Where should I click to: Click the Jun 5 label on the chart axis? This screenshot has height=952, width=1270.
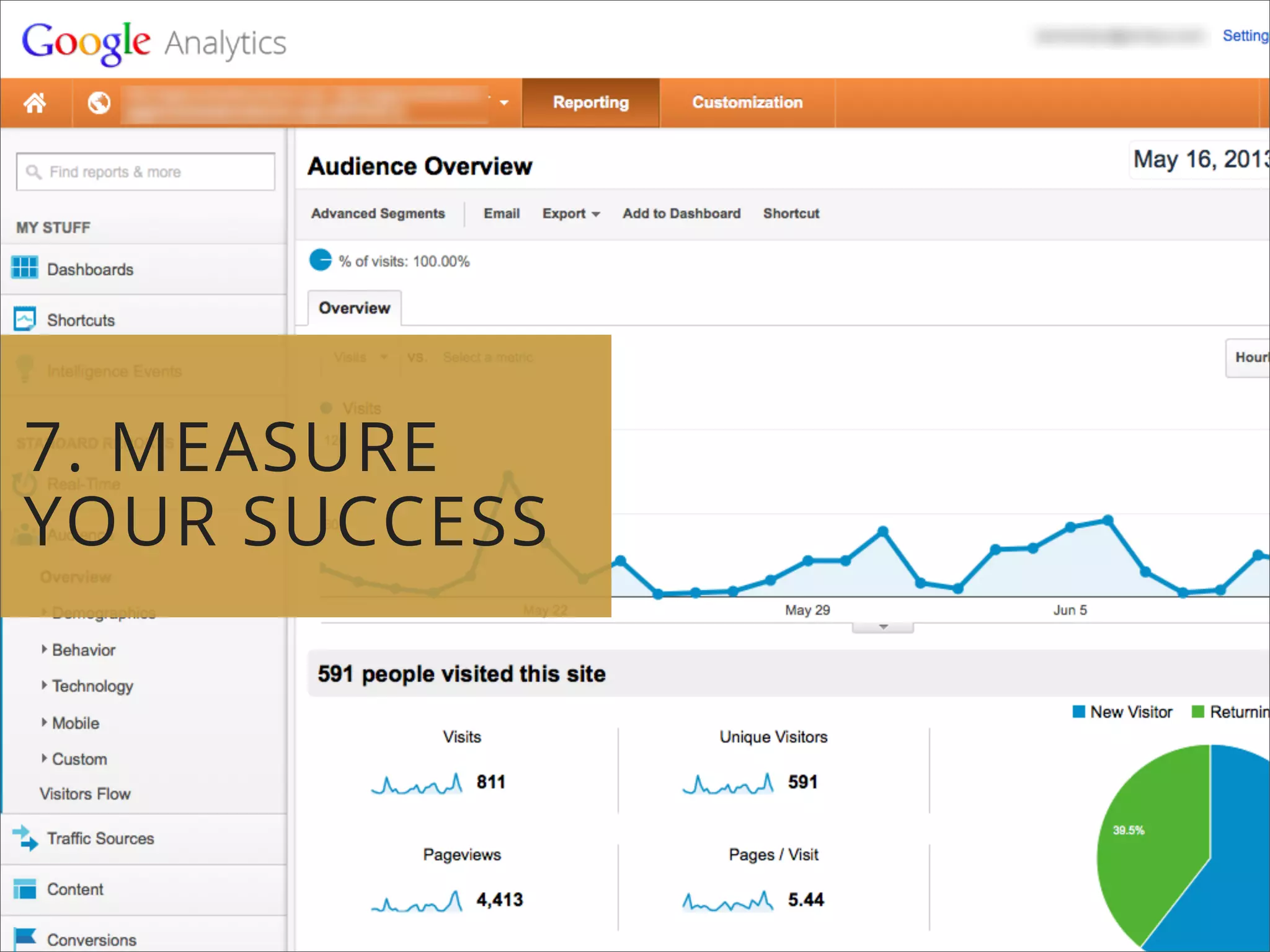tap(1070, 610)
